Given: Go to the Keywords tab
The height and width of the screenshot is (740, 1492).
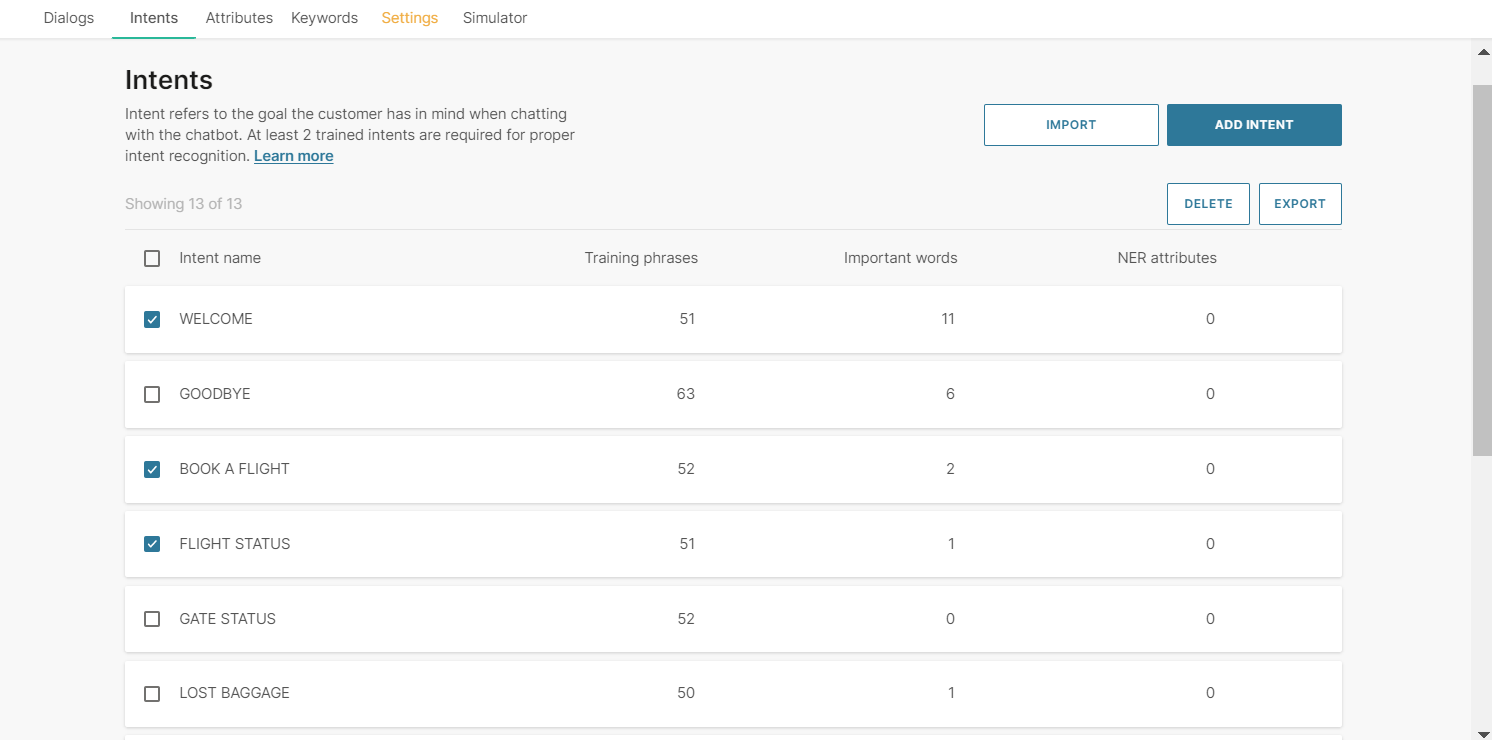Looking at the screenshot, I should (x=324, y=18).
